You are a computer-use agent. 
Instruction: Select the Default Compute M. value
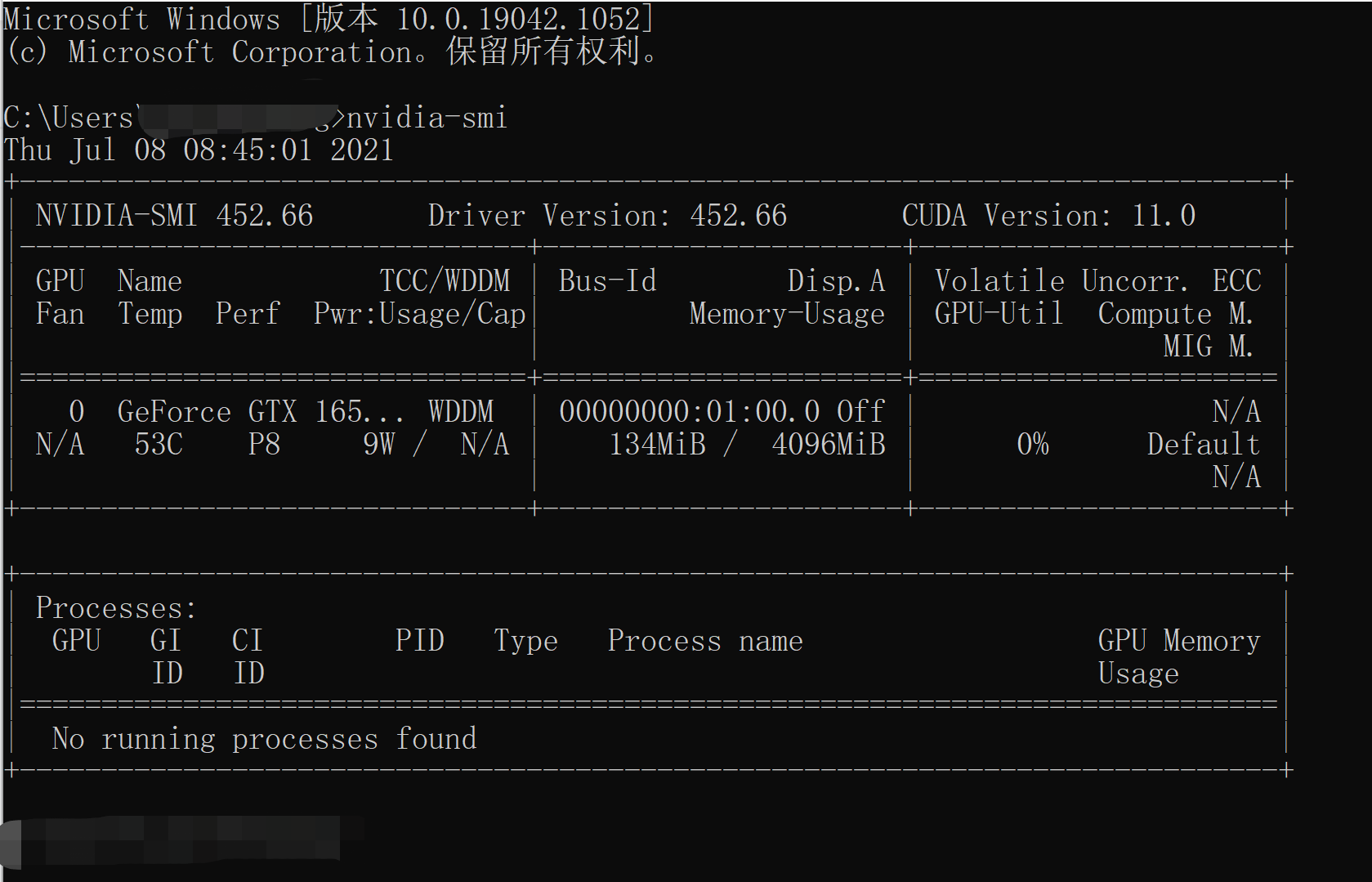point(1202,444)
